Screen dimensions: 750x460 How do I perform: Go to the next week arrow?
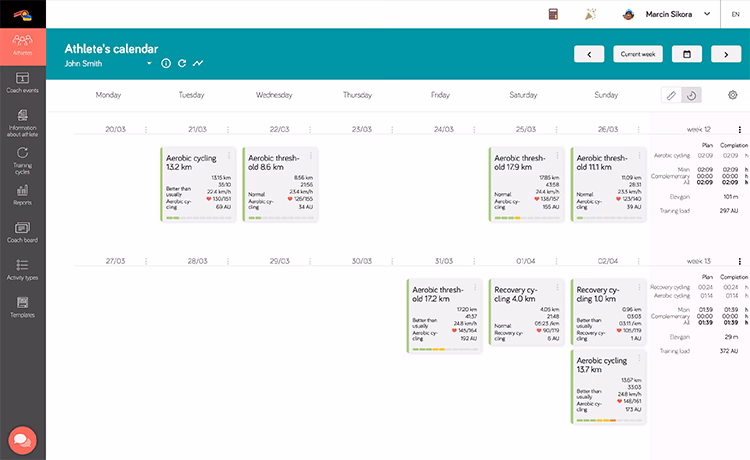(x=724, y=54)
